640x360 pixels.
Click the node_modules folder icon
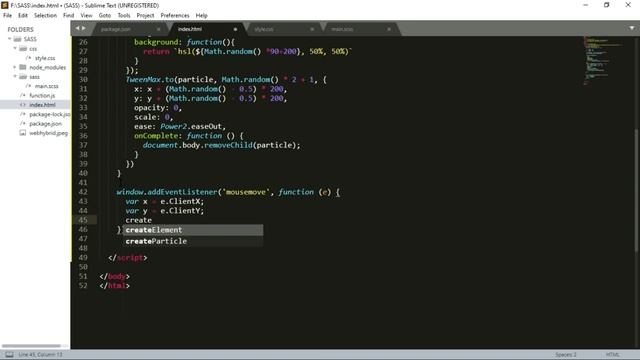point(23,67)
